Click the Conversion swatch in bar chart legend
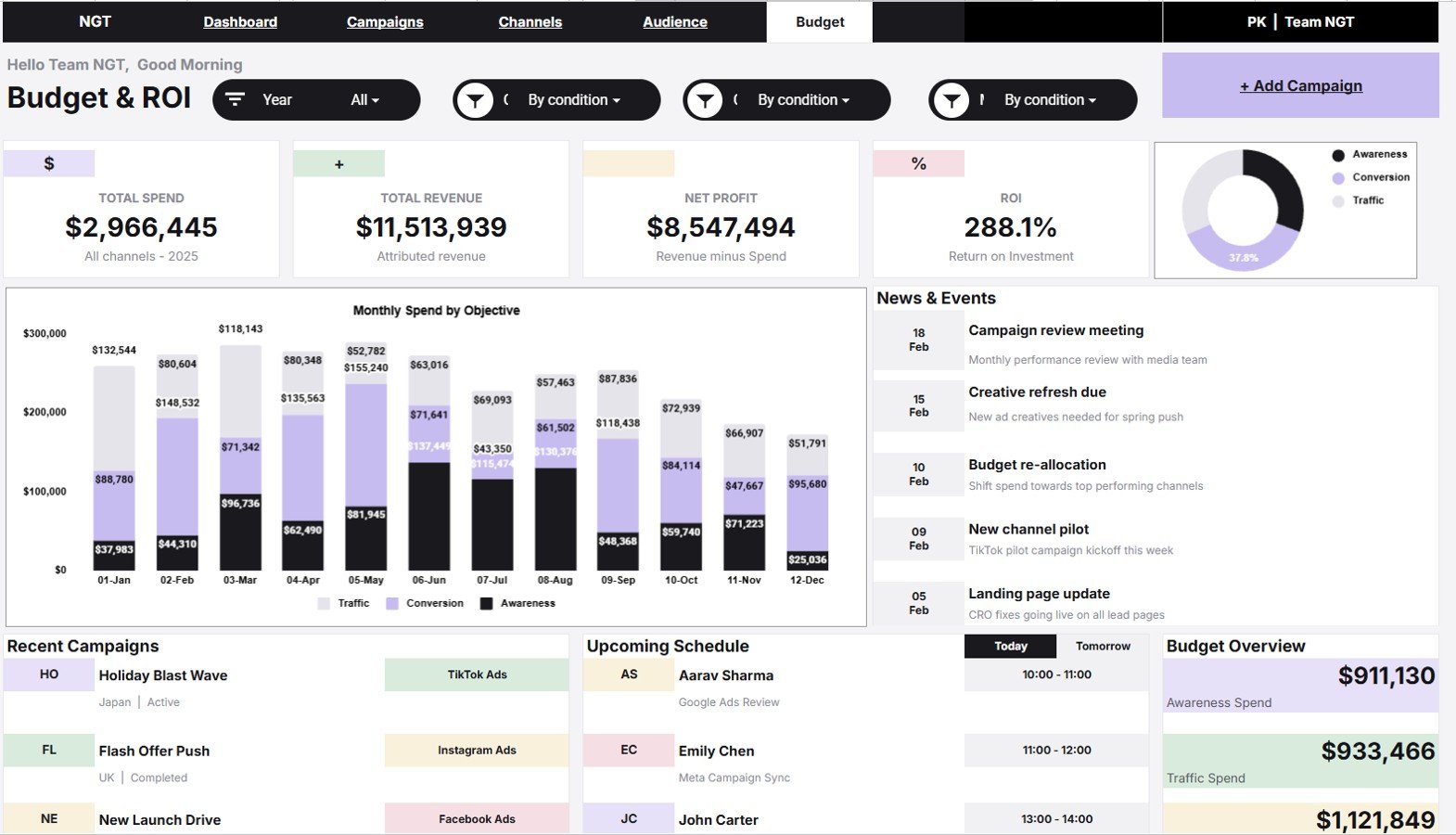The image size is (1456, 835). [x=392, y=603]
